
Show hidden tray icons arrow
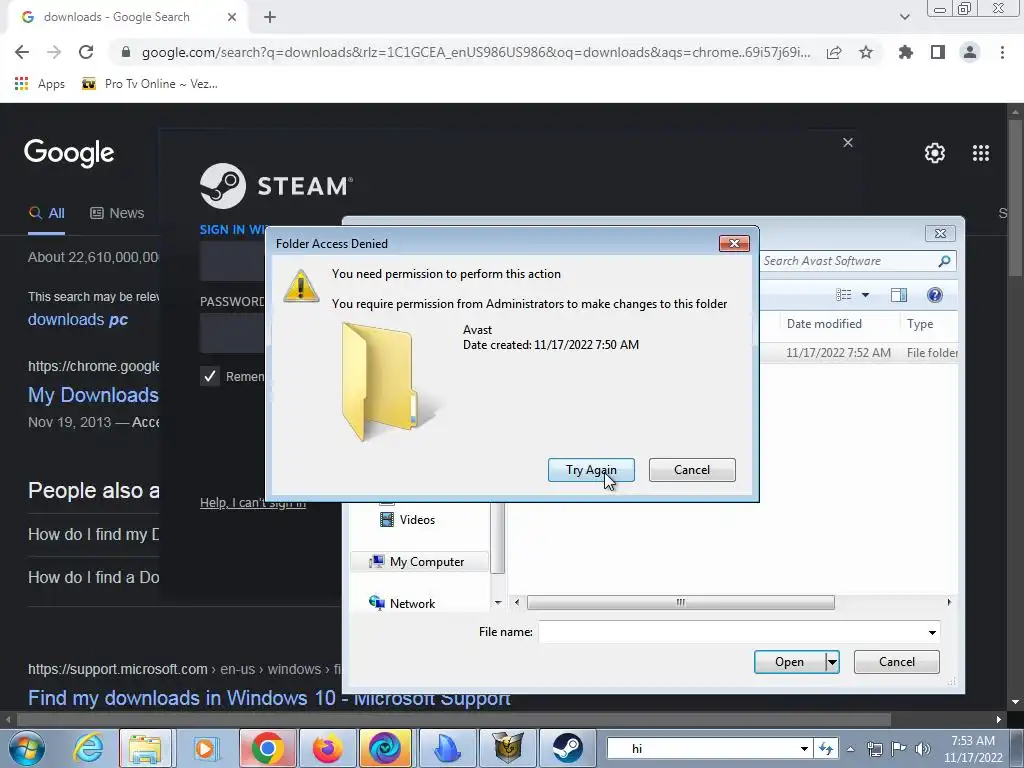pyautogui.click(x=850, y=749)
